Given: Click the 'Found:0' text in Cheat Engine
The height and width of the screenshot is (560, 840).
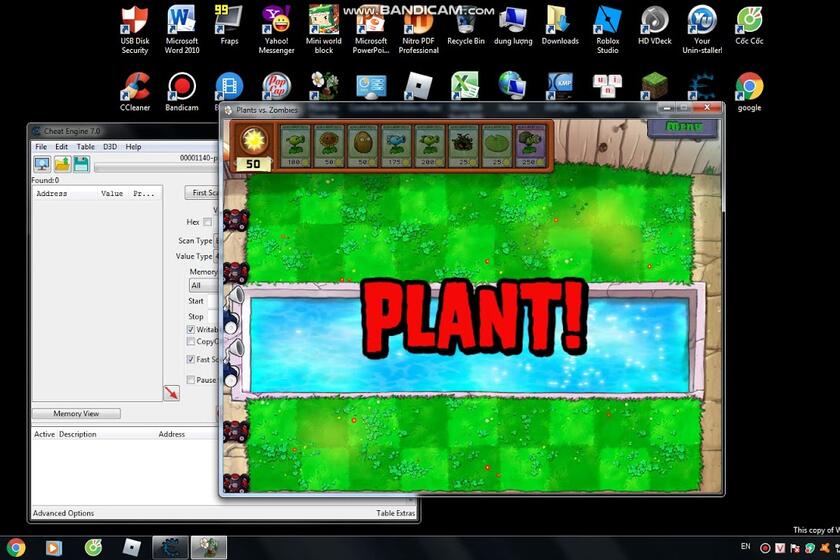Looking at the screenshot, I should pos(46,181).
